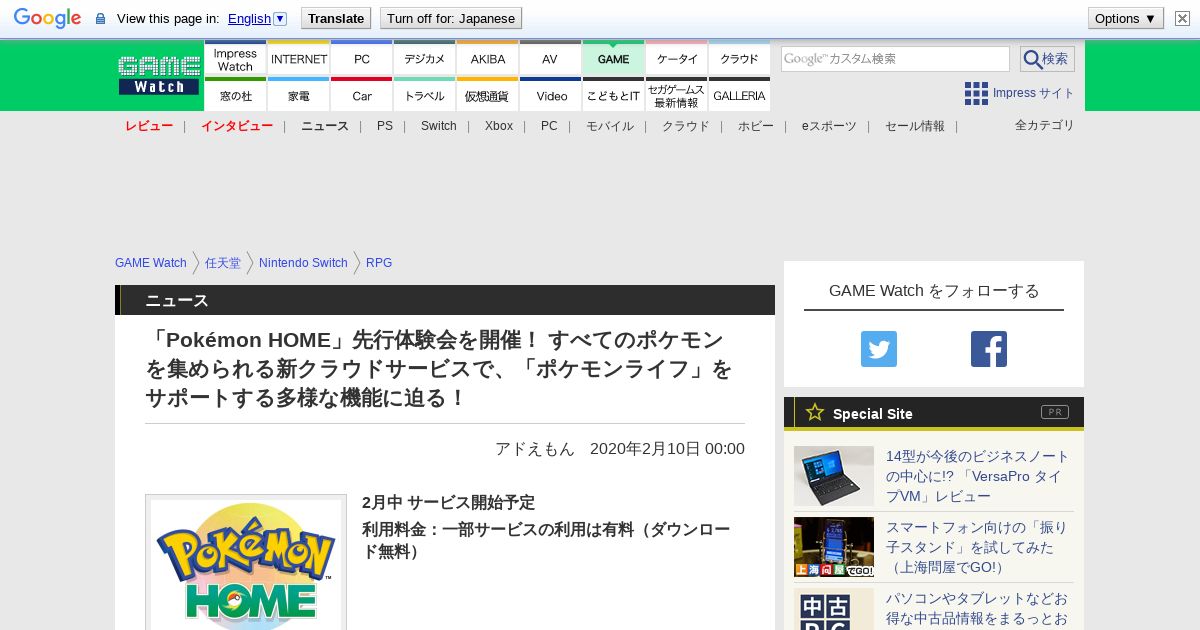
Task: Click the Special Site star icon
Action: point(815,412)
